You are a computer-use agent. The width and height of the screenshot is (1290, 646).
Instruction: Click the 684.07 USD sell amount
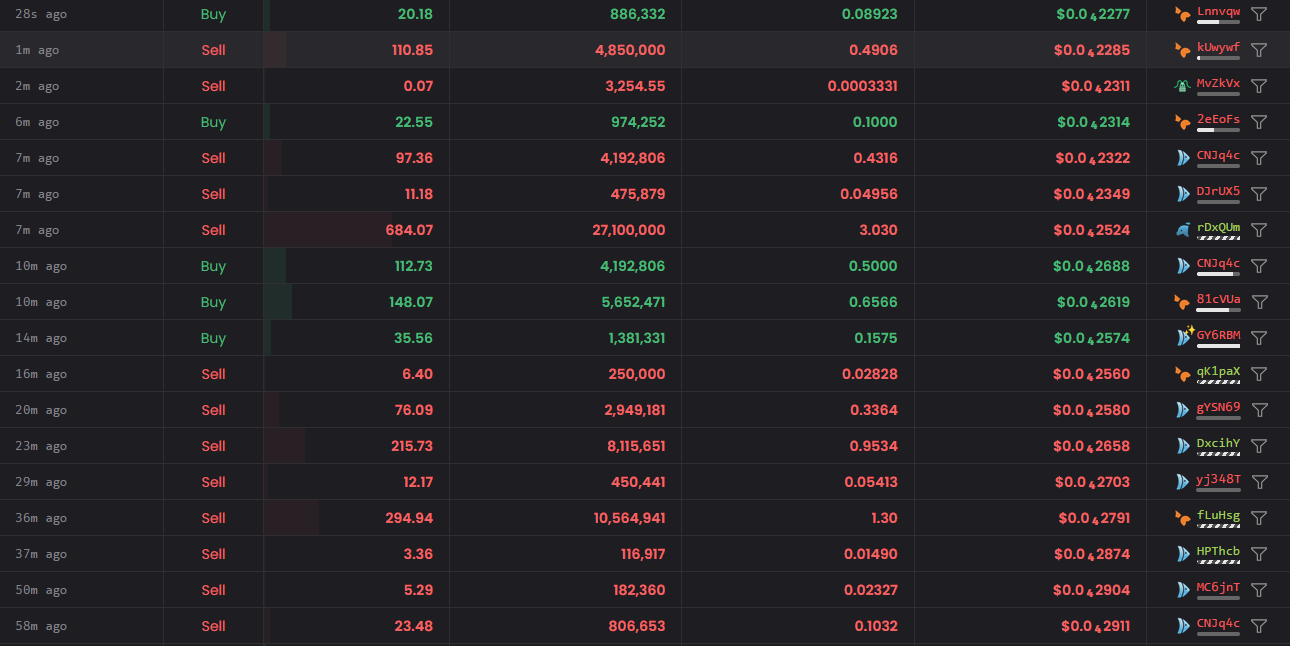click(409, 230)
